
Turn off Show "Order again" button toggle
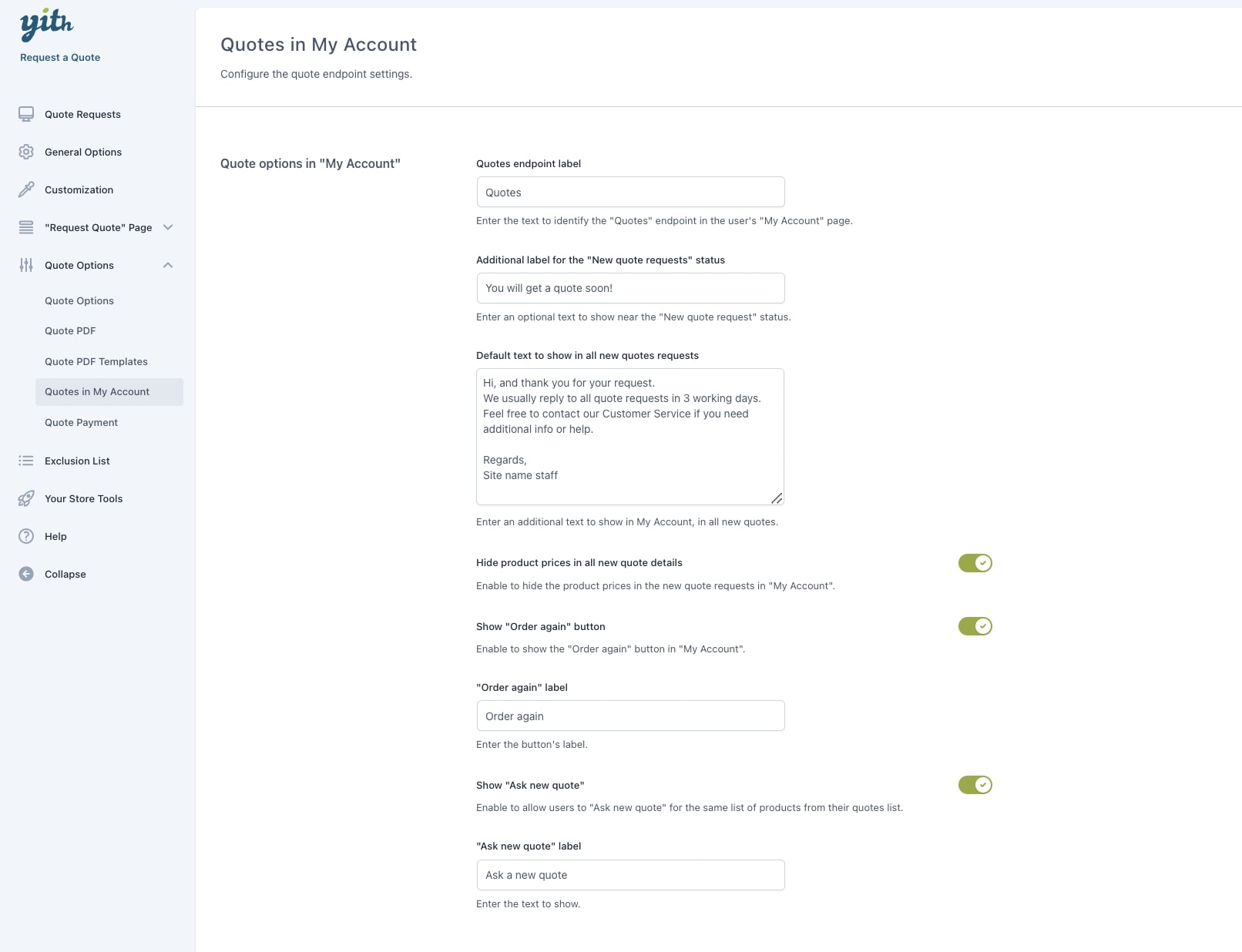(975, 626)
